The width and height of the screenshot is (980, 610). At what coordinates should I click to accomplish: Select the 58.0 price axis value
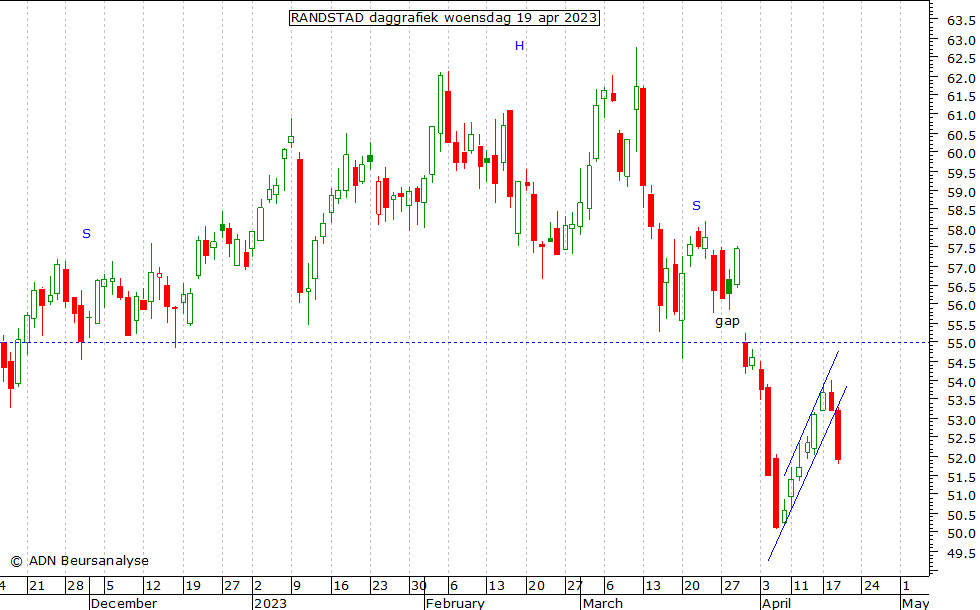[961, 231]
